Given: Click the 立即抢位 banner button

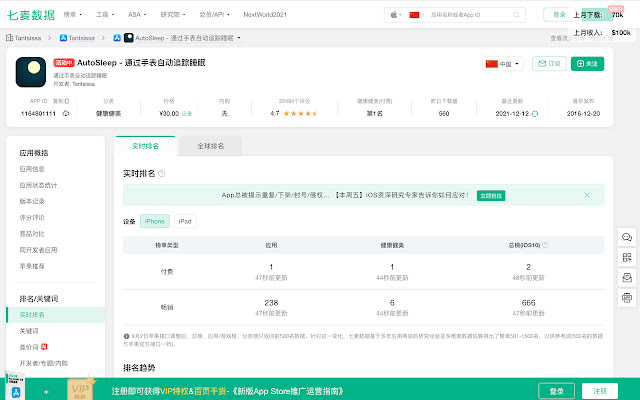Looking at the screenshot, I should click(491, 196).
